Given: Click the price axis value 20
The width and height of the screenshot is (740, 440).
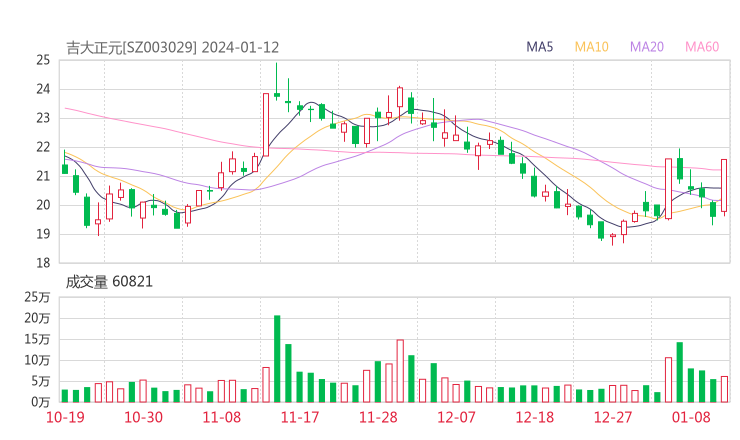Looking at the screenshot, I should pos(43,205).
